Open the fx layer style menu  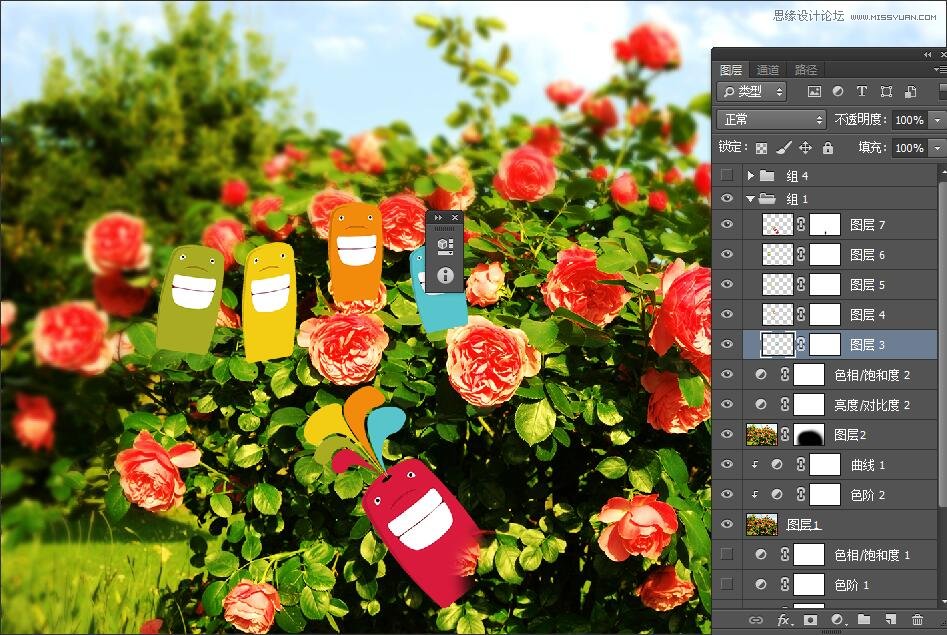(x=783, y=620)
